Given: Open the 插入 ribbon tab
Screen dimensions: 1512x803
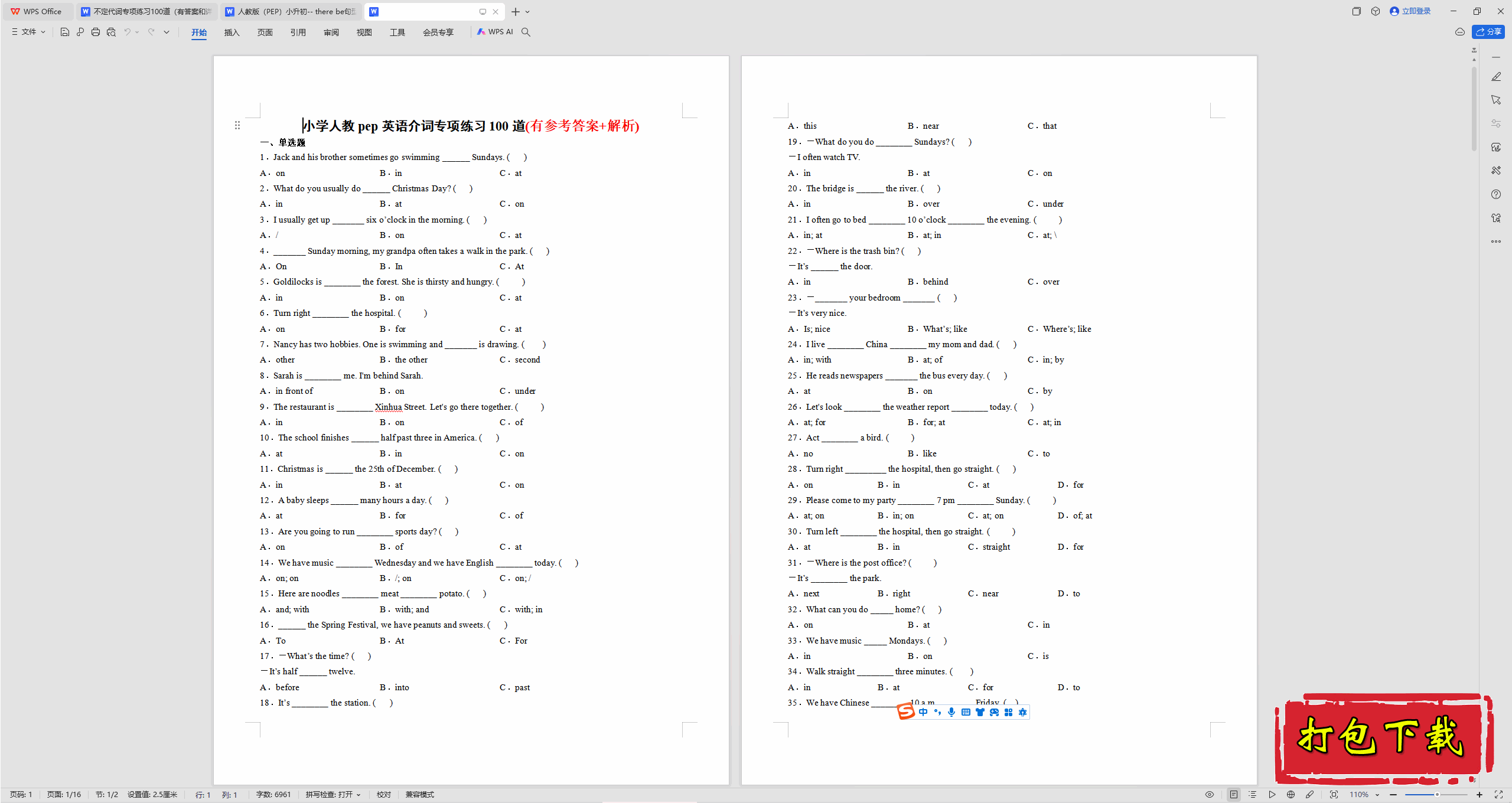Looking at the screenshot, I should click(232, 32).
